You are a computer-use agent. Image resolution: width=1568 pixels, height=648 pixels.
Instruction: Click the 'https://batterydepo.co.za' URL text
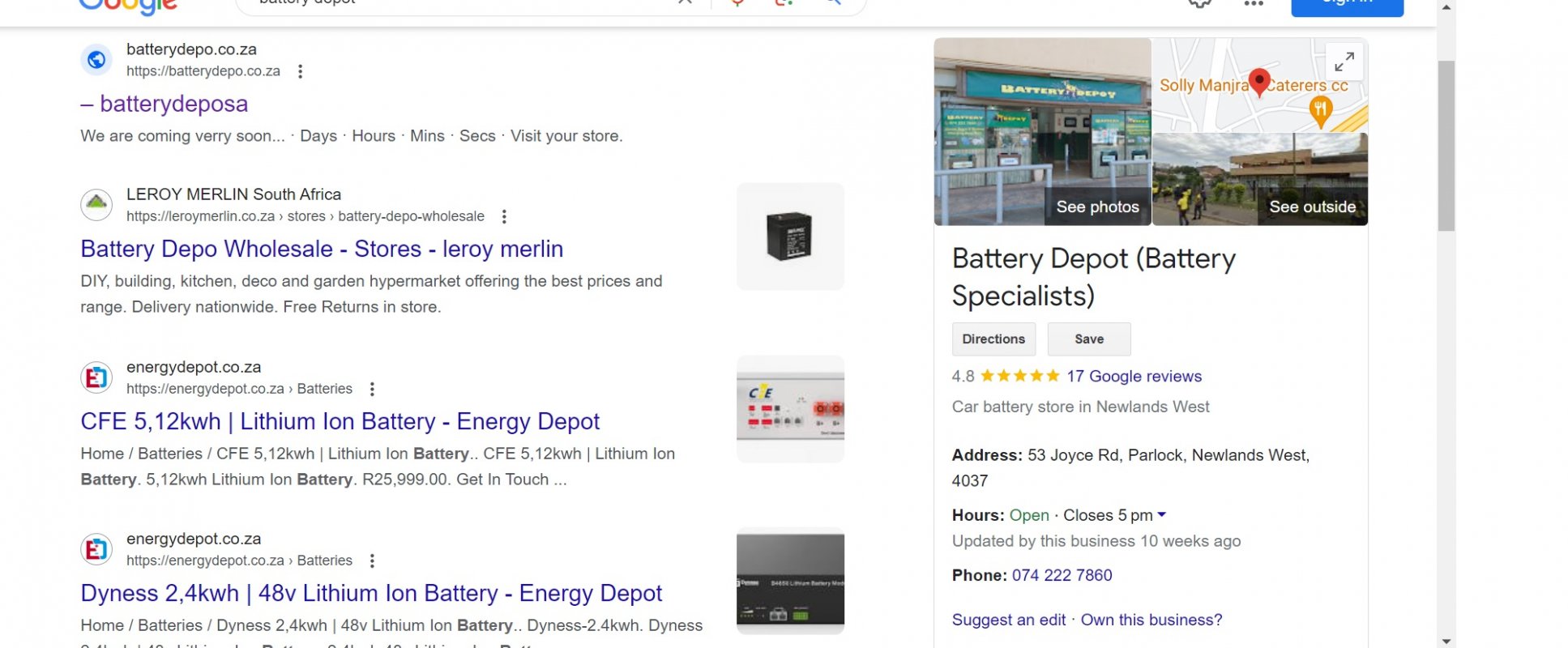(203, 71)
